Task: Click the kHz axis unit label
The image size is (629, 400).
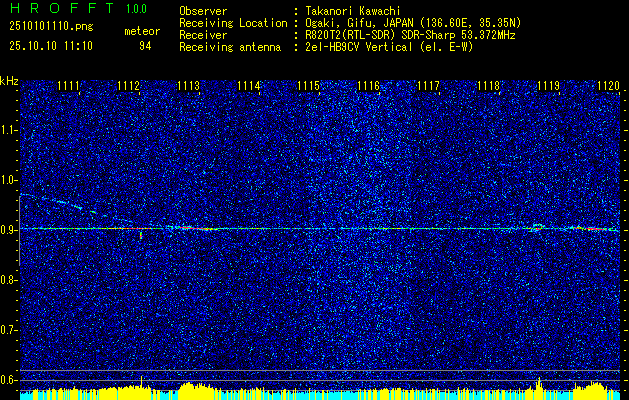Action: [9, 81]
